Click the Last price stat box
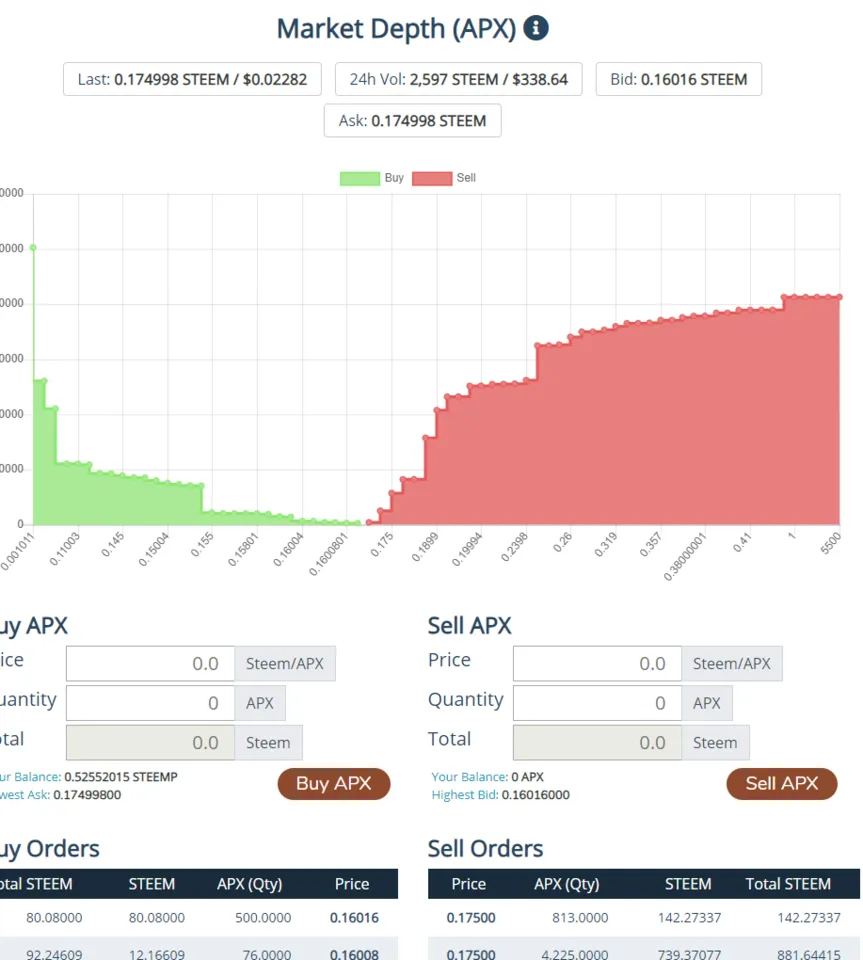This screenshot has height=960, width=863. pyautogui.click(x=192, y=79)
